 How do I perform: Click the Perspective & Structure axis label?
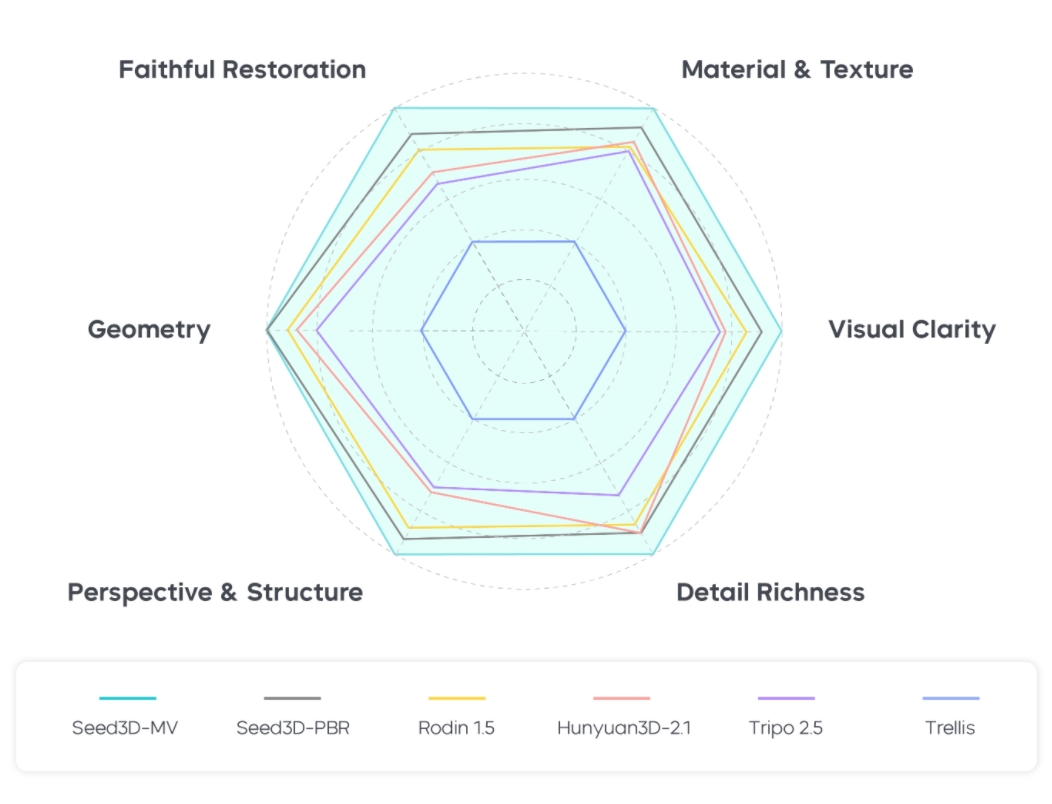click(x=215, y=592)
